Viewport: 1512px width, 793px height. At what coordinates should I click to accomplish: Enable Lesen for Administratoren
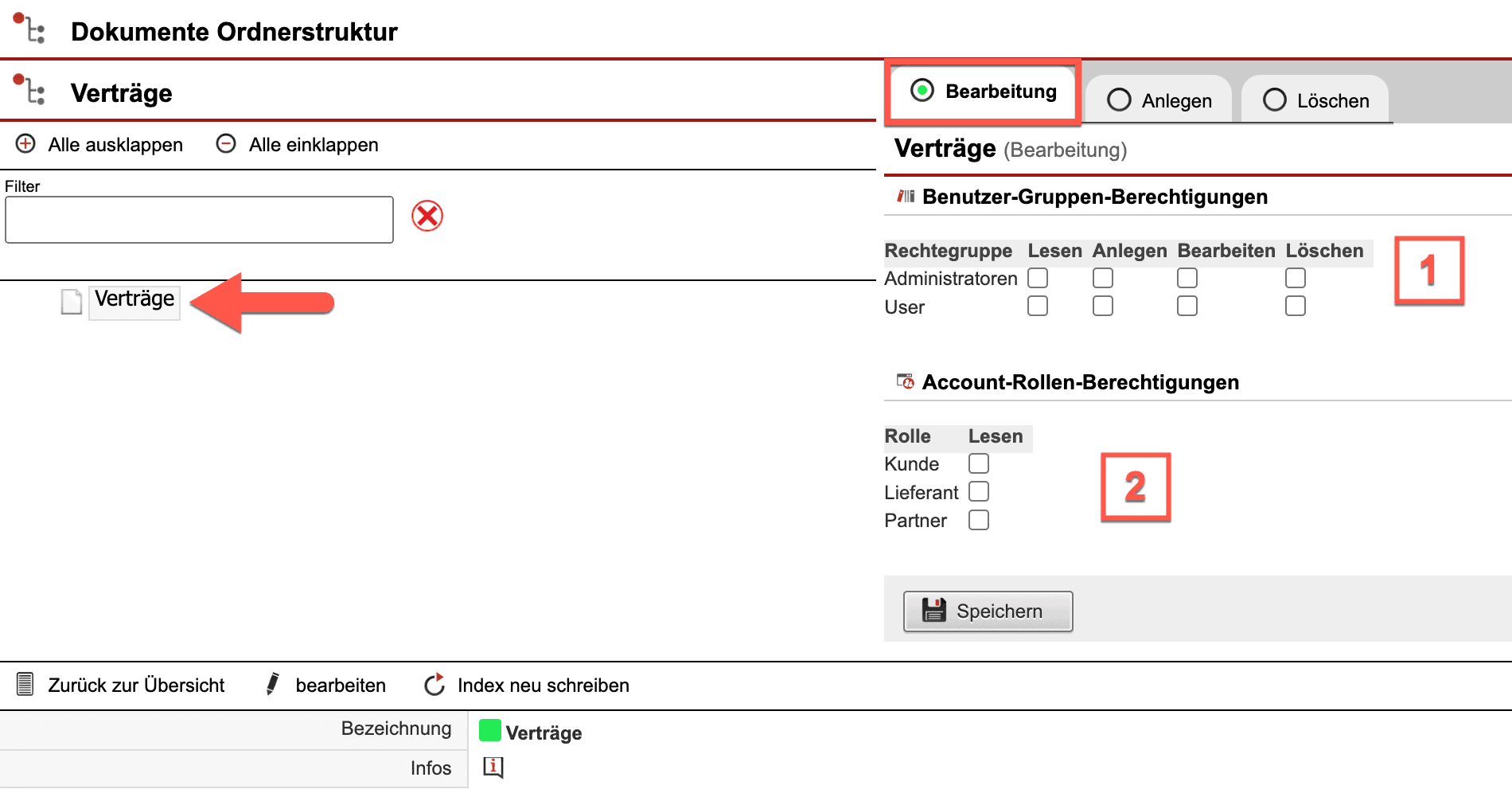pos(1038,278)
